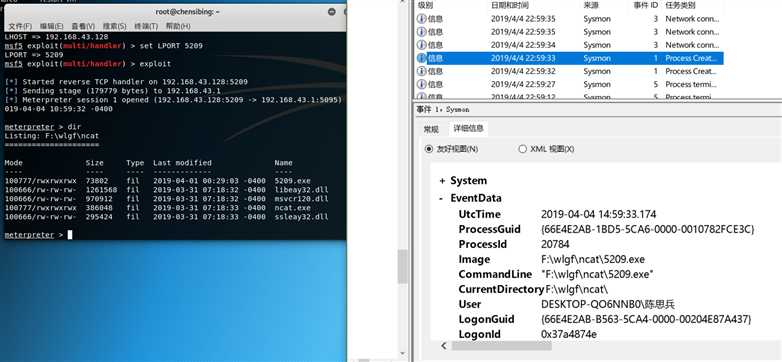The width and height of the screenshot is (782, 362).
Task: Switch to the 详细信息 tab
Action: [x=468, y=128]
